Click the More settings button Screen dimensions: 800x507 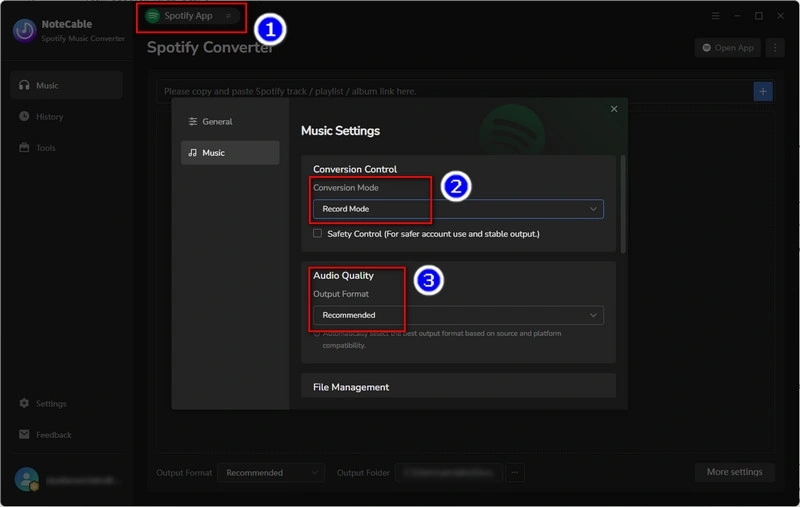tap(734, 472)
